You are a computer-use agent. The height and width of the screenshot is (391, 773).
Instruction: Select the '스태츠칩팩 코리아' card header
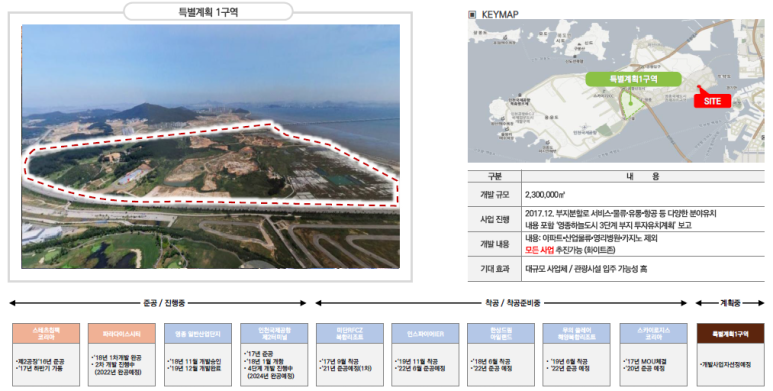tap(46, 333)
